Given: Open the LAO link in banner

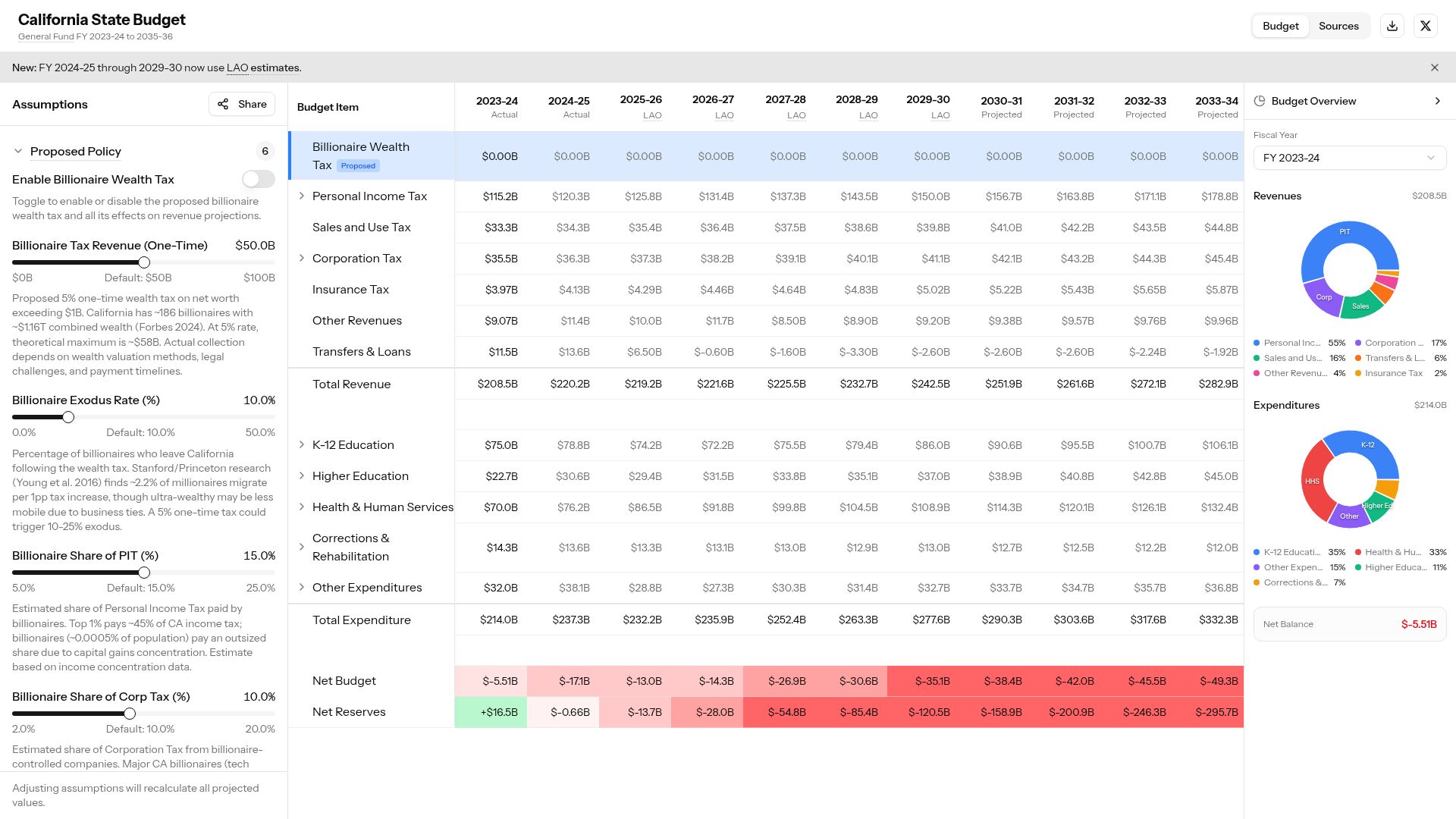Looking at the screenshot, I should (x=237, y=67).
